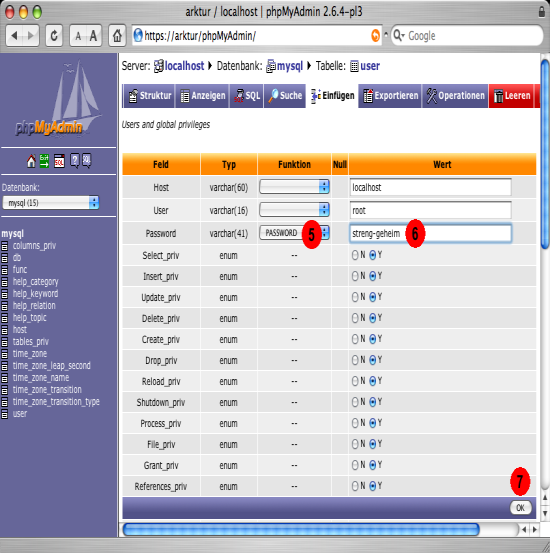Screen dimensions: 550x553
Task: Open phpMyAdmin documentation question-mark icon
Action: pyautogui.click(x=74, y=161)
